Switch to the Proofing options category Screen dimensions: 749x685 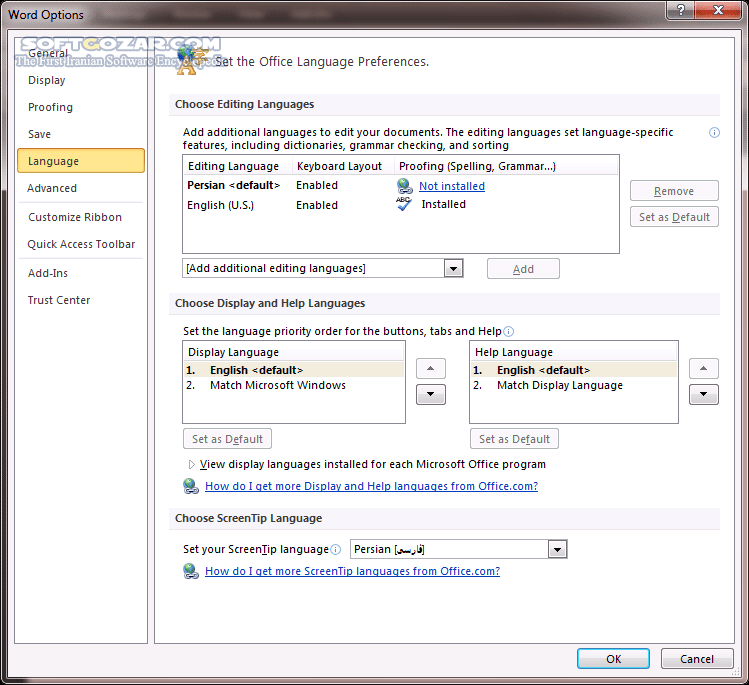pos(50,107)
